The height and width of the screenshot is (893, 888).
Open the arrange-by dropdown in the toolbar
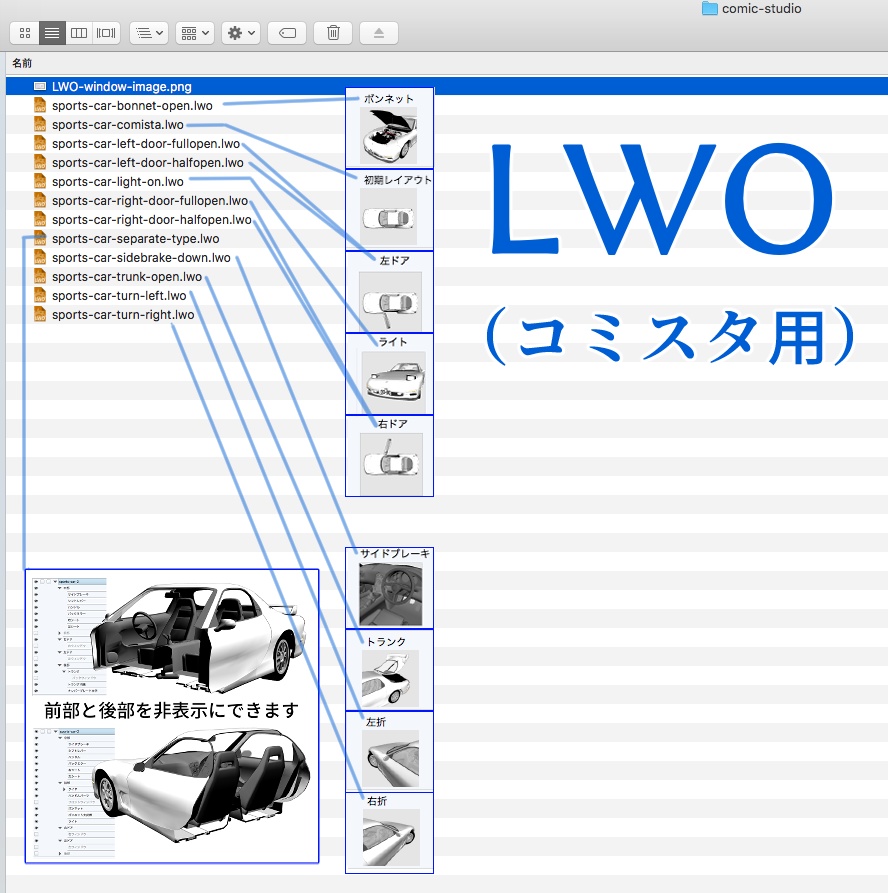coord(149,33)
